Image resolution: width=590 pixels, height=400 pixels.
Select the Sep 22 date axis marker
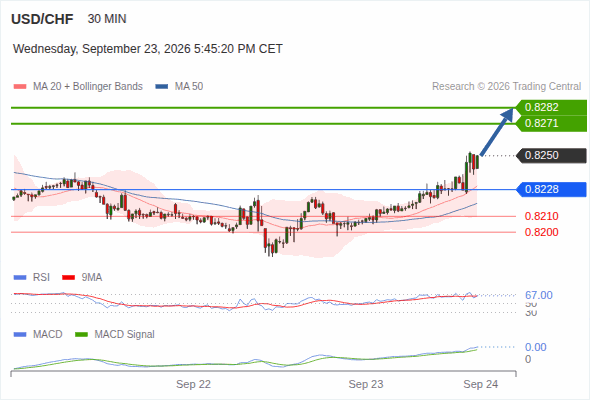(193, 384)
